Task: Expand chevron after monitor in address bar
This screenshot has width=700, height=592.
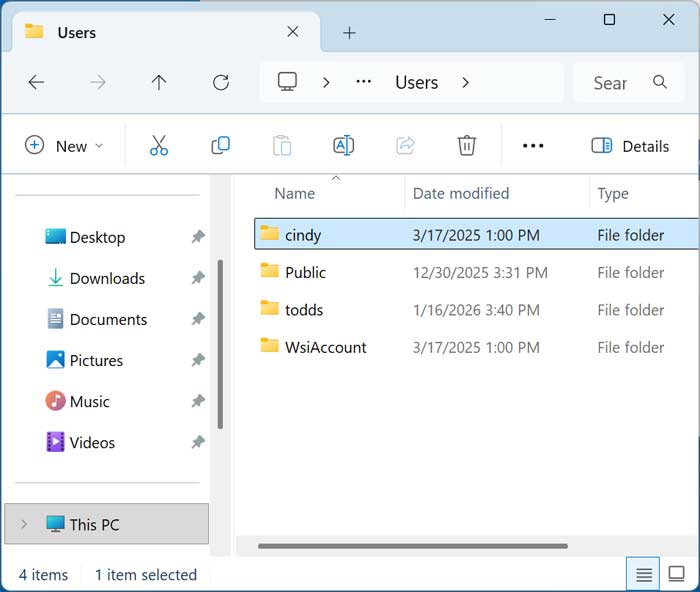Action: coord(326,83)
